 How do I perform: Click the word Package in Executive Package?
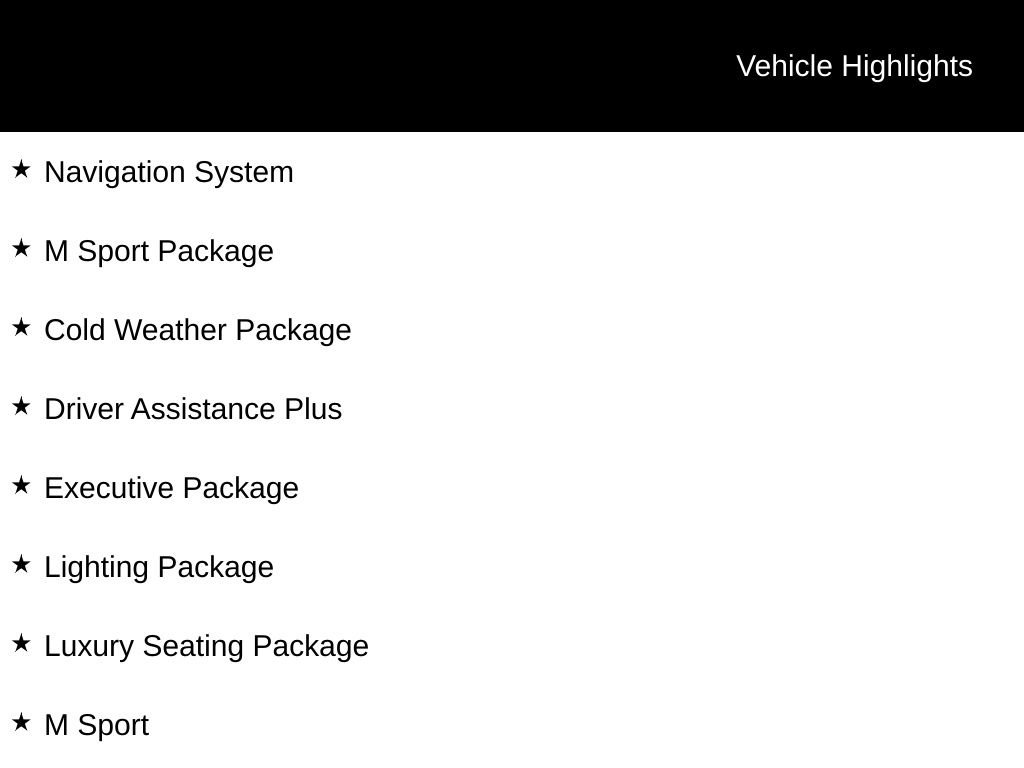click(x=240, y=489)
